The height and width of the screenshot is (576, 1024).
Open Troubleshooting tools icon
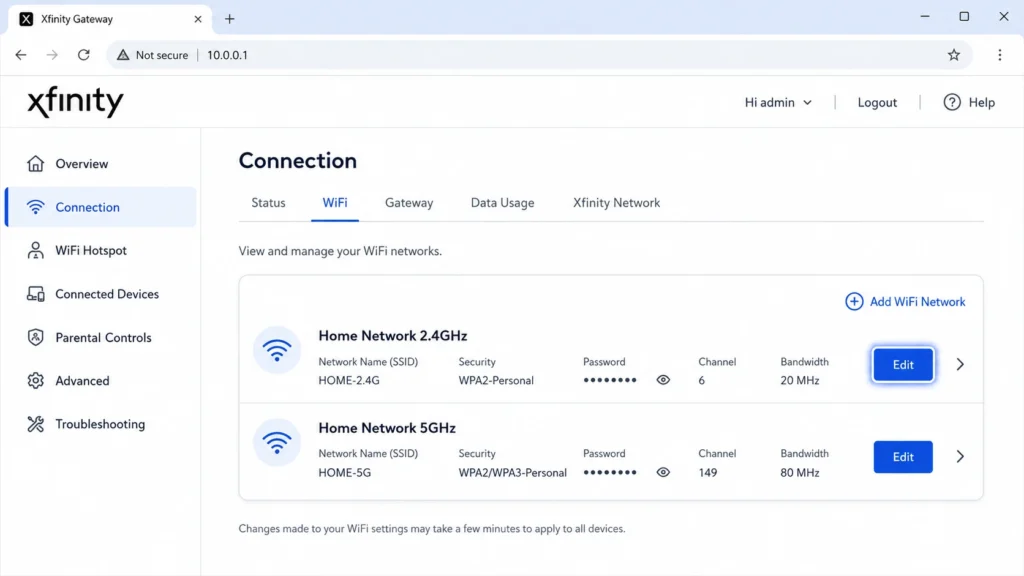coord(35,424)
